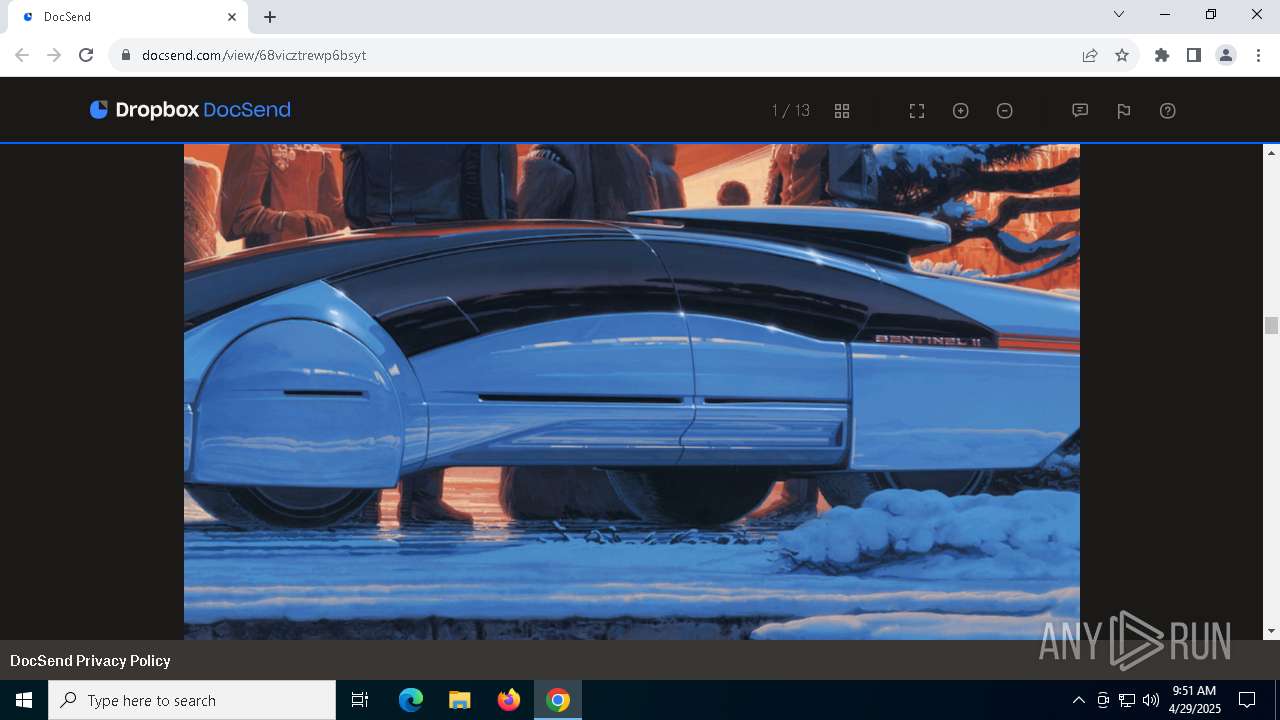Open the volume tray icon

pos(1151,700)
